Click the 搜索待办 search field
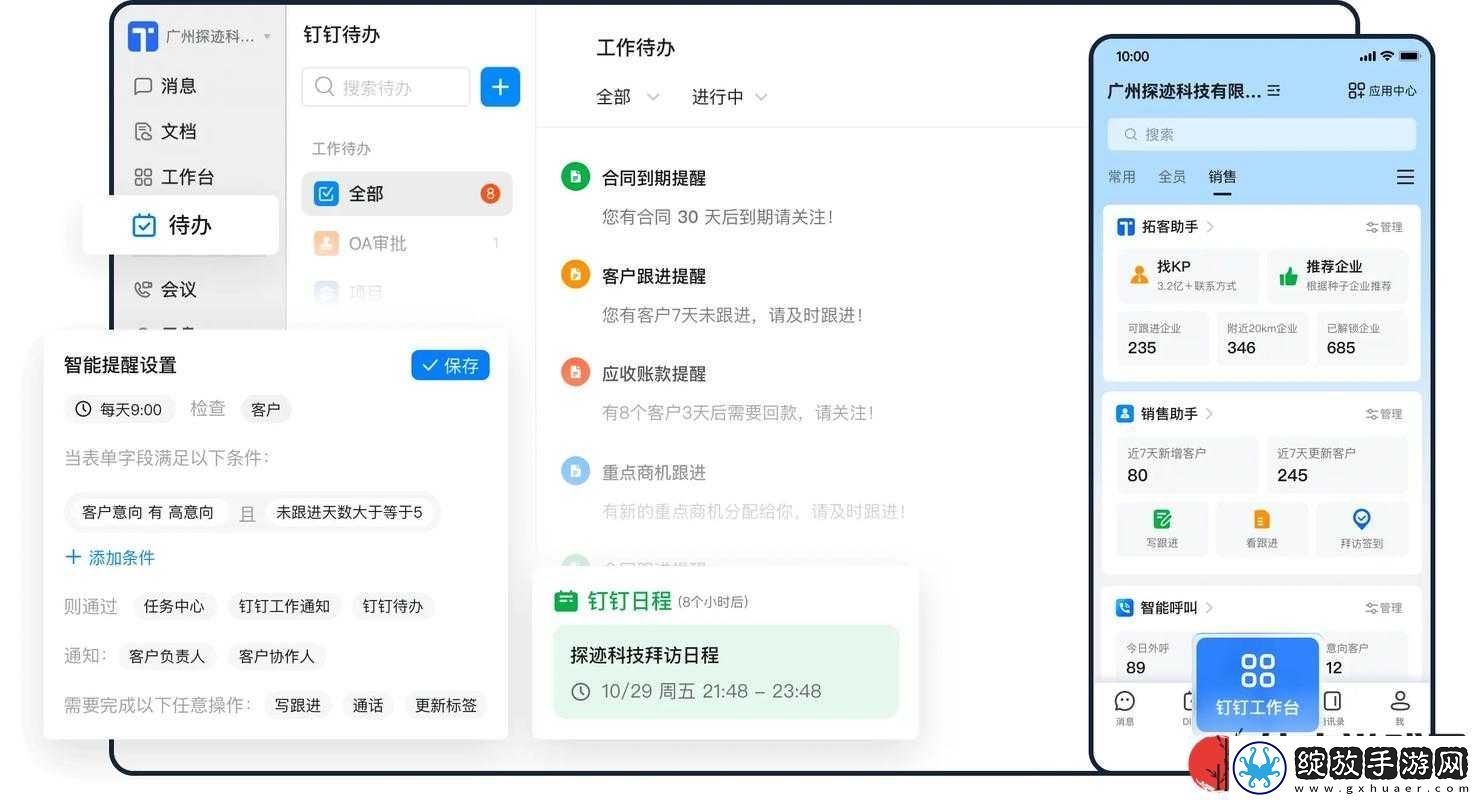The image size is (1479, 800). [x=386, y=87]
